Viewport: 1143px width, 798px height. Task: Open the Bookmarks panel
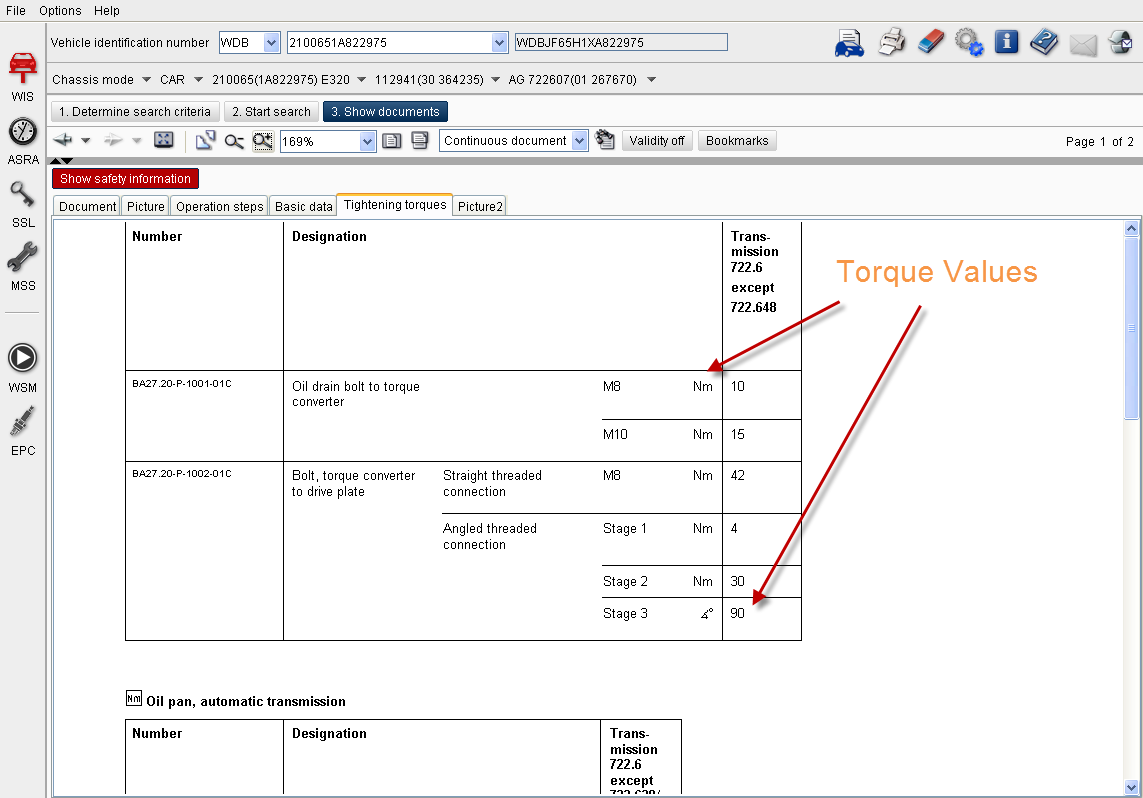pyautogui.click(x=737, y=140)
